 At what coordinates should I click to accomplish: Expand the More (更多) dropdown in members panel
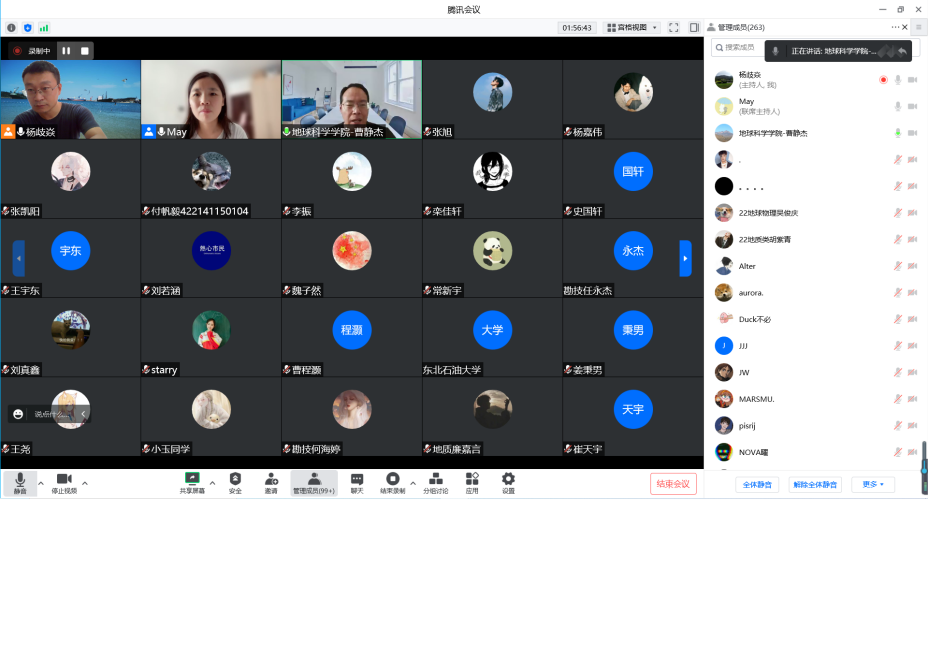pyautogui.click(x=873, y=484)
